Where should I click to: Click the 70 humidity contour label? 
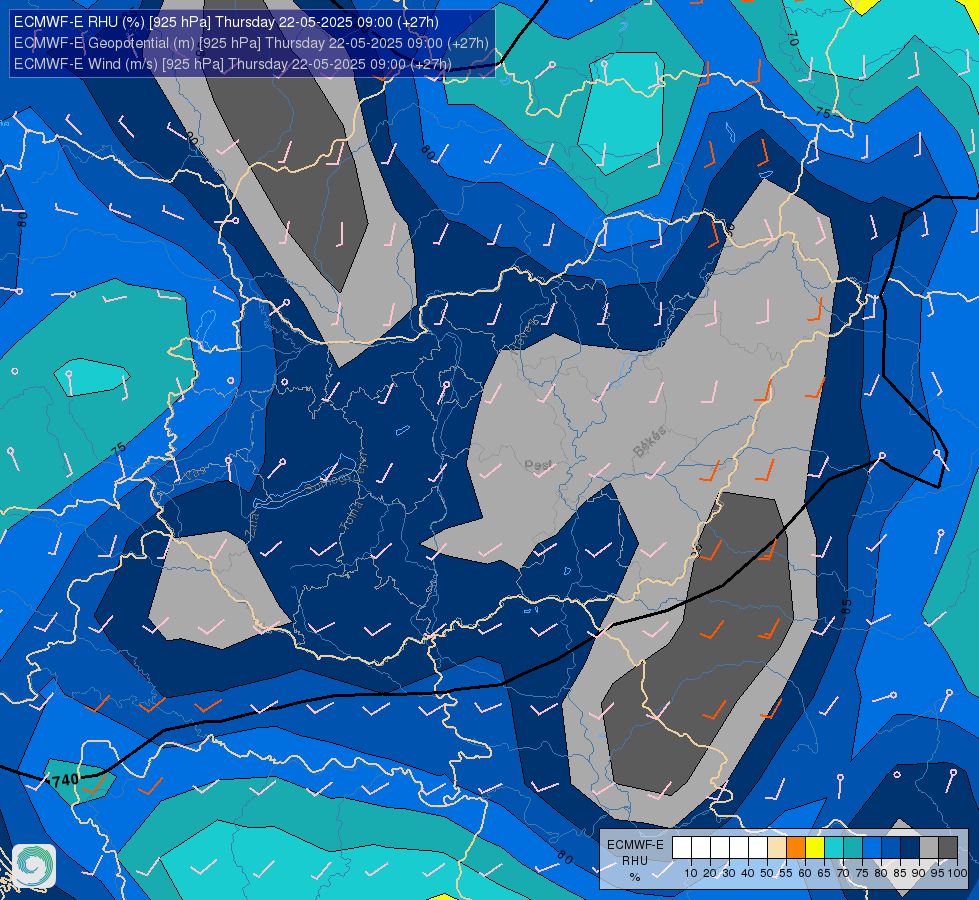[792, 37]
